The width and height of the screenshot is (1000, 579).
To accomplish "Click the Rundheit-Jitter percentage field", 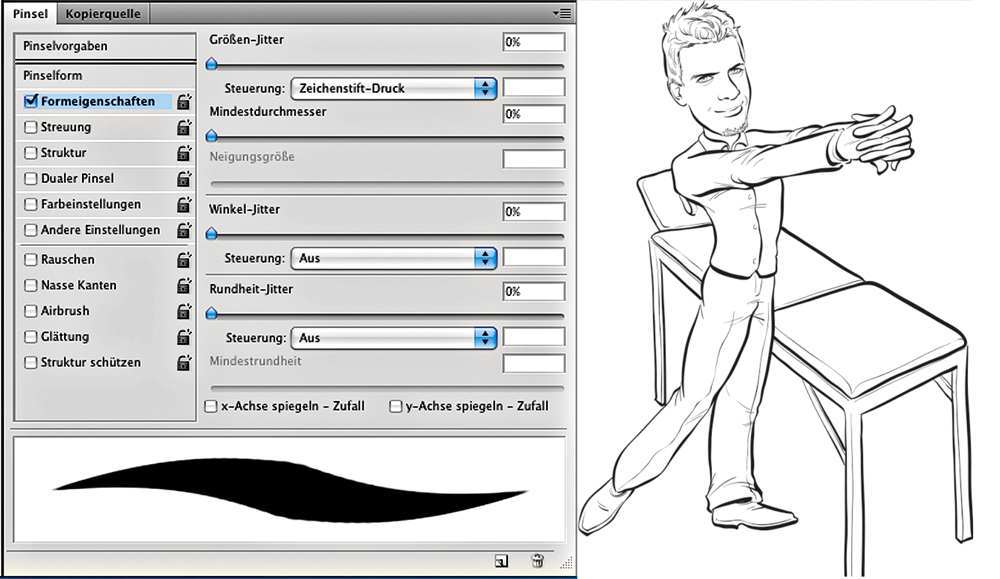I will coord(533,291).
